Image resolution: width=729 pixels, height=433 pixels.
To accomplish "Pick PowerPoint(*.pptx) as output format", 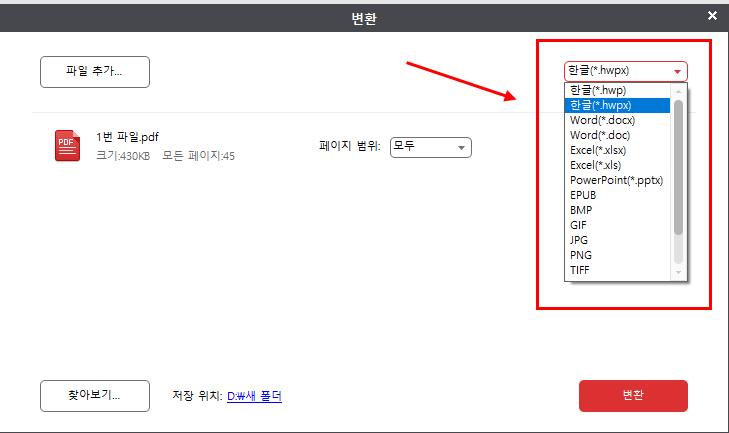I will [617, 180].
